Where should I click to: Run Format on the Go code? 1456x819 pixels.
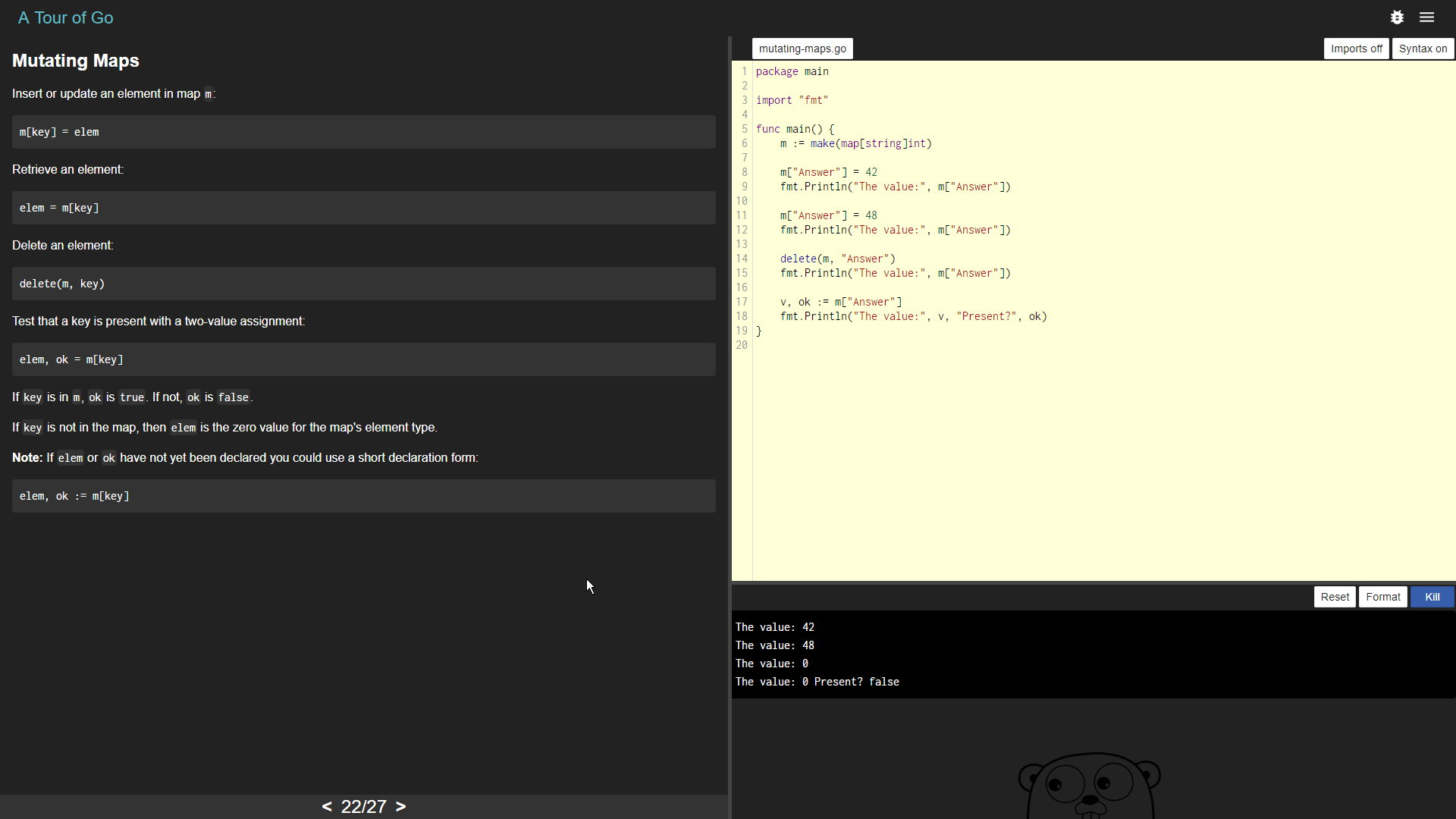click(1382, 597)
